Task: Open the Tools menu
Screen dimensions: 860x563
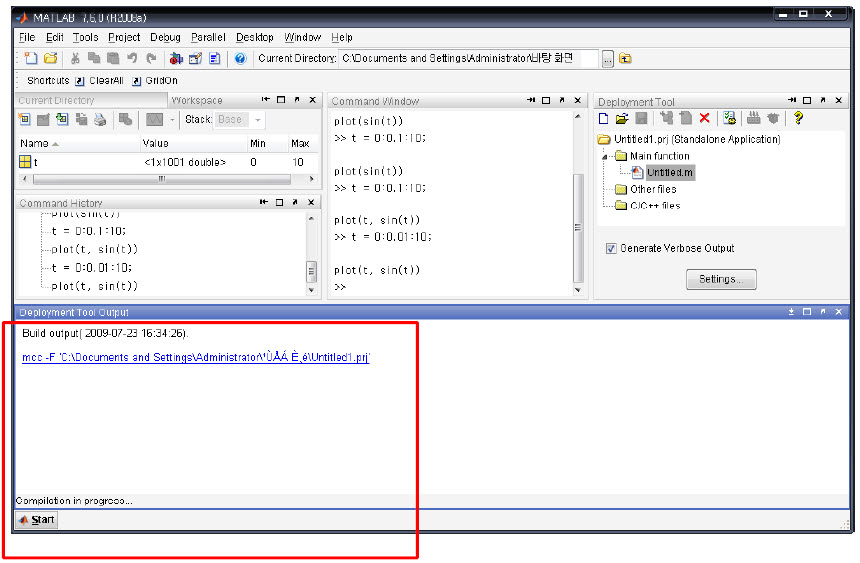Action: 86,37
